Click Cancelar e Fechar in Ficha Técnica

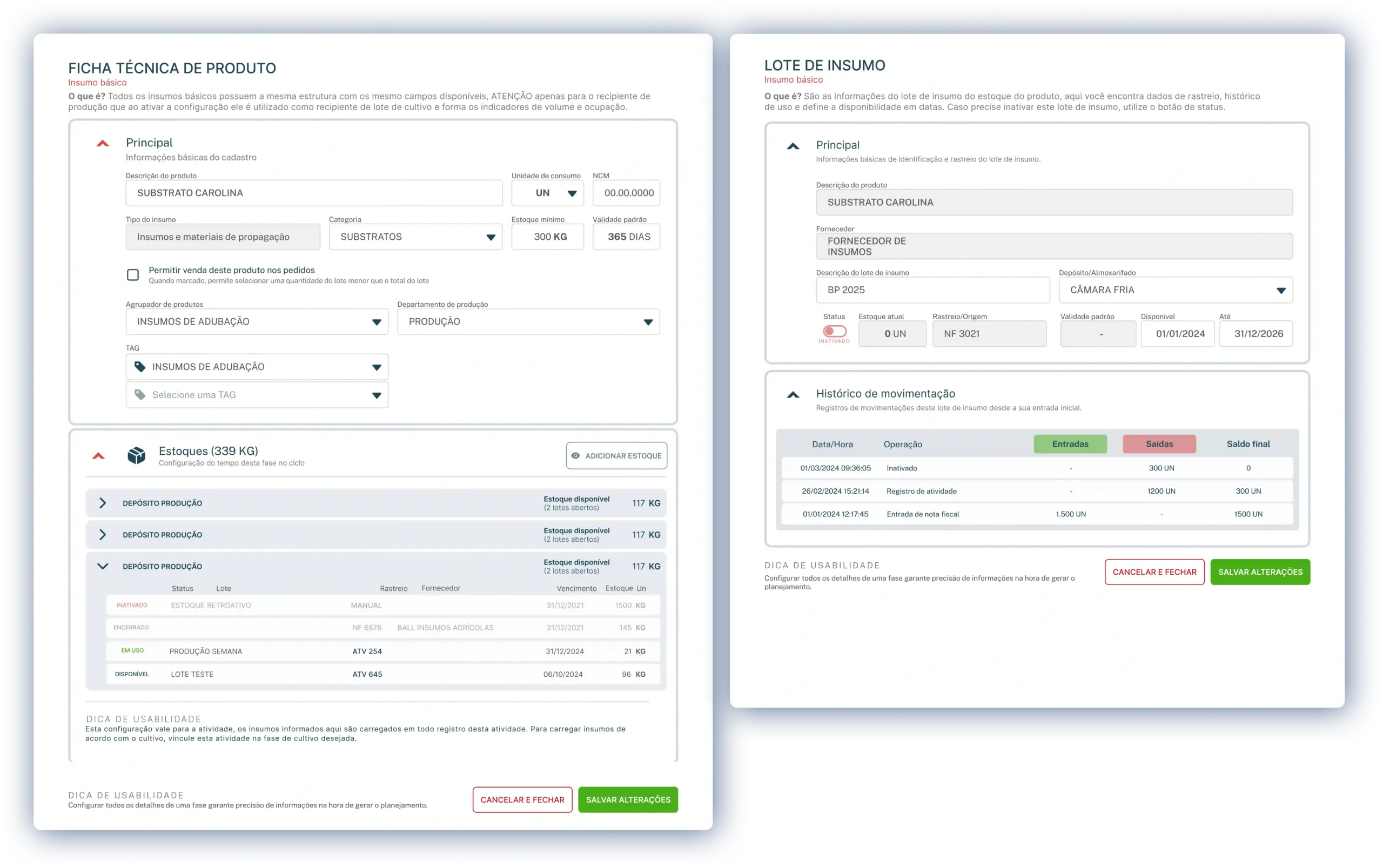tap(522, 800)
